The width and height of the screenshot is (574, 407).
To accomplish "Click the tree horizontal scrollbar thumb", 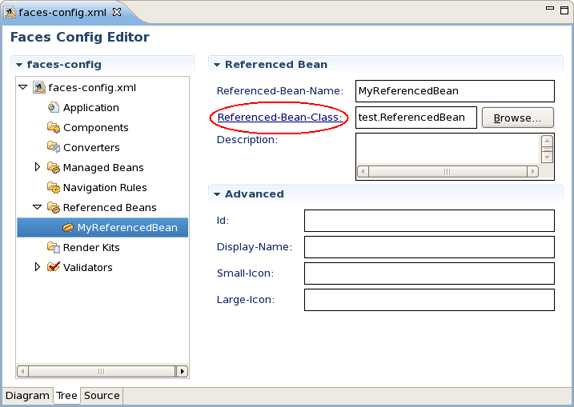I will click(102, 371).
